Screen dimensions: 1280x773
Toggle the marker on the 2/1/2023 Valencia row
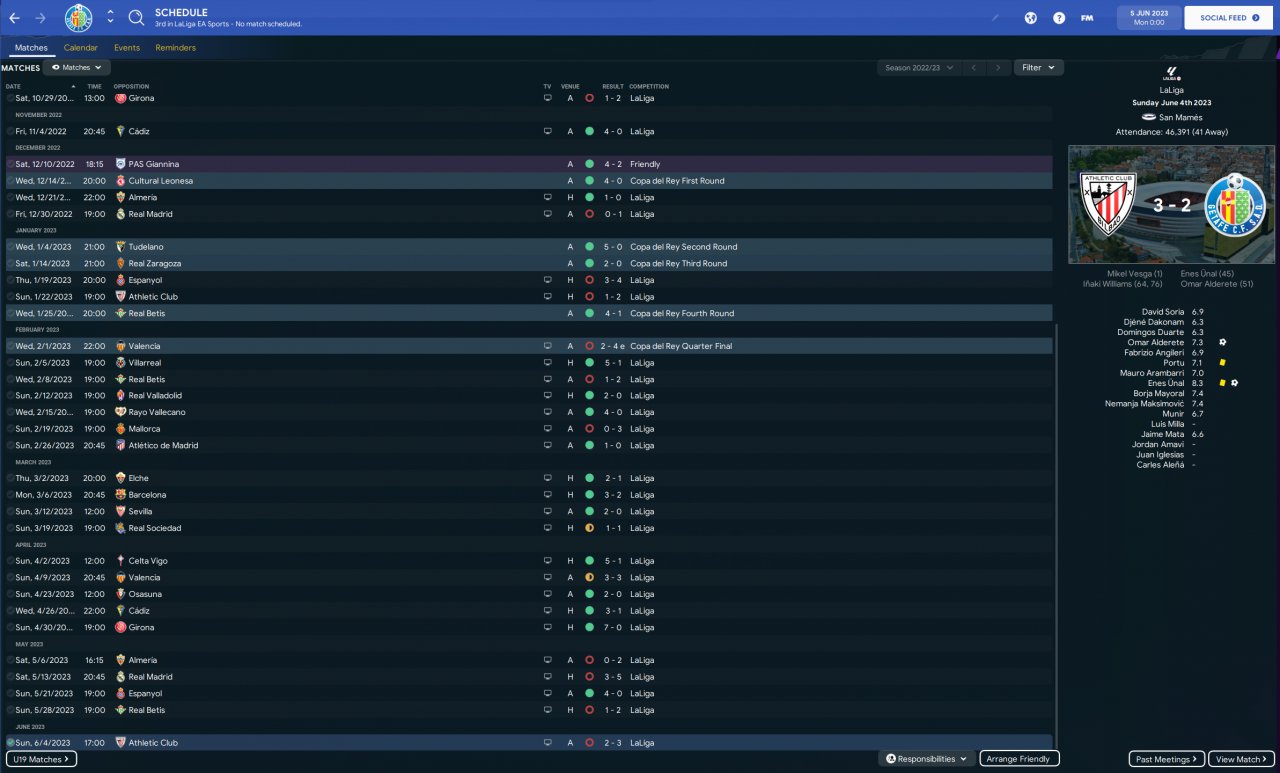10,346
